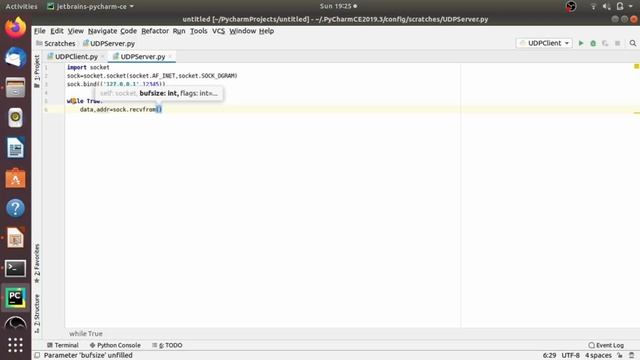Click the Sun 19:25 clock
640x360 pixels.
tap(338, 6)
